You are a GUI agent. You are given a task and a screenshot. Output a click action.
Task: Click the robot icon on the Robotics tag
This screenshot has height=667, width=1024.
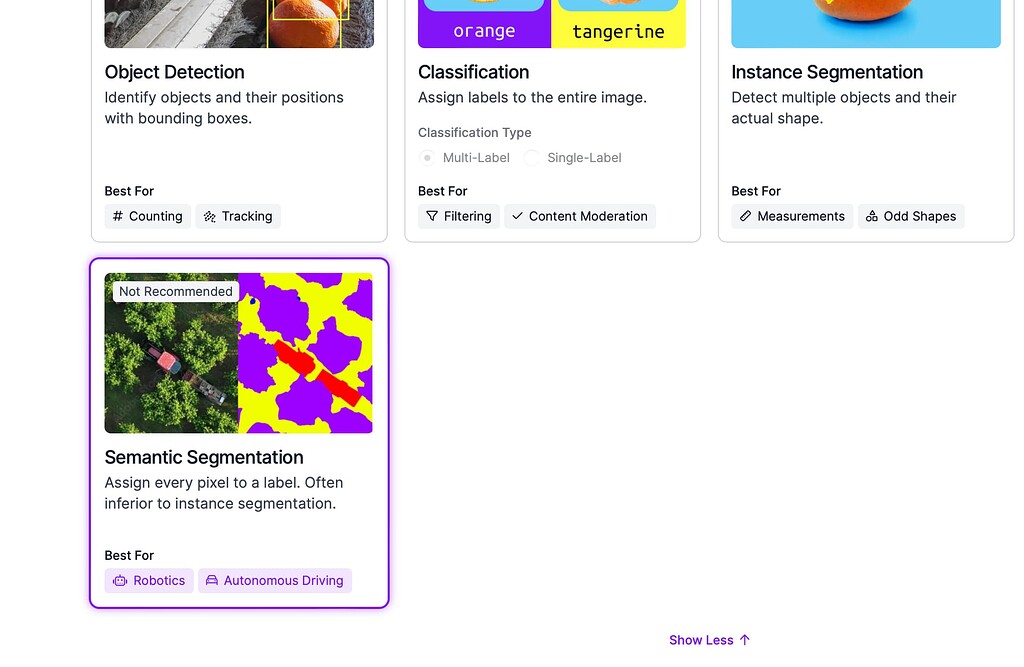[x=118, y=580]
